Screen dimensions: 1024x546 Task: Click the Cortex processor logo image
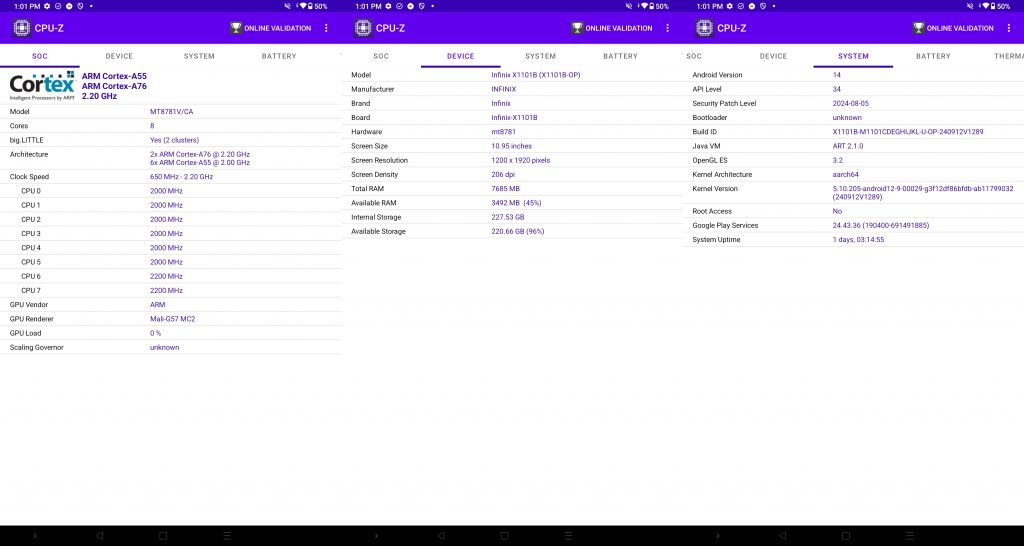(42, 86)
